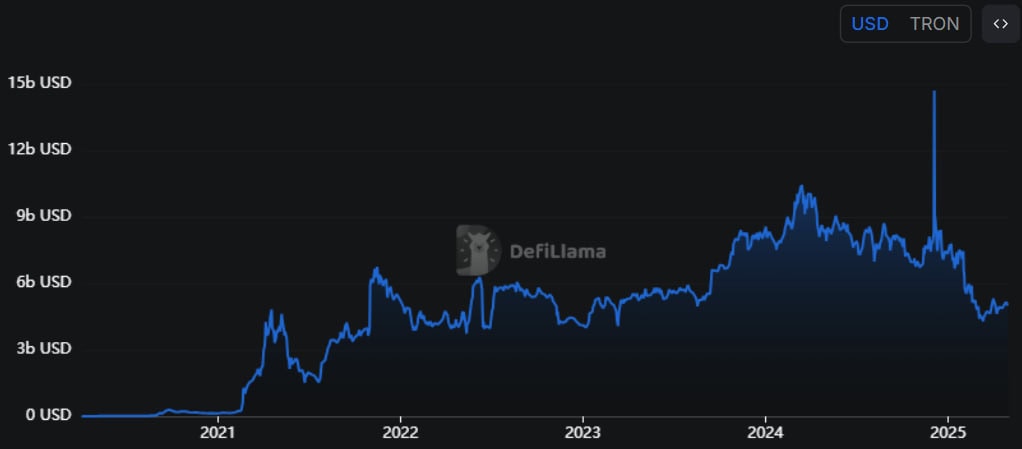Switch chart denomination to TRON
This screenshot has height=449, width=1022.
click(x=935, y=24)
